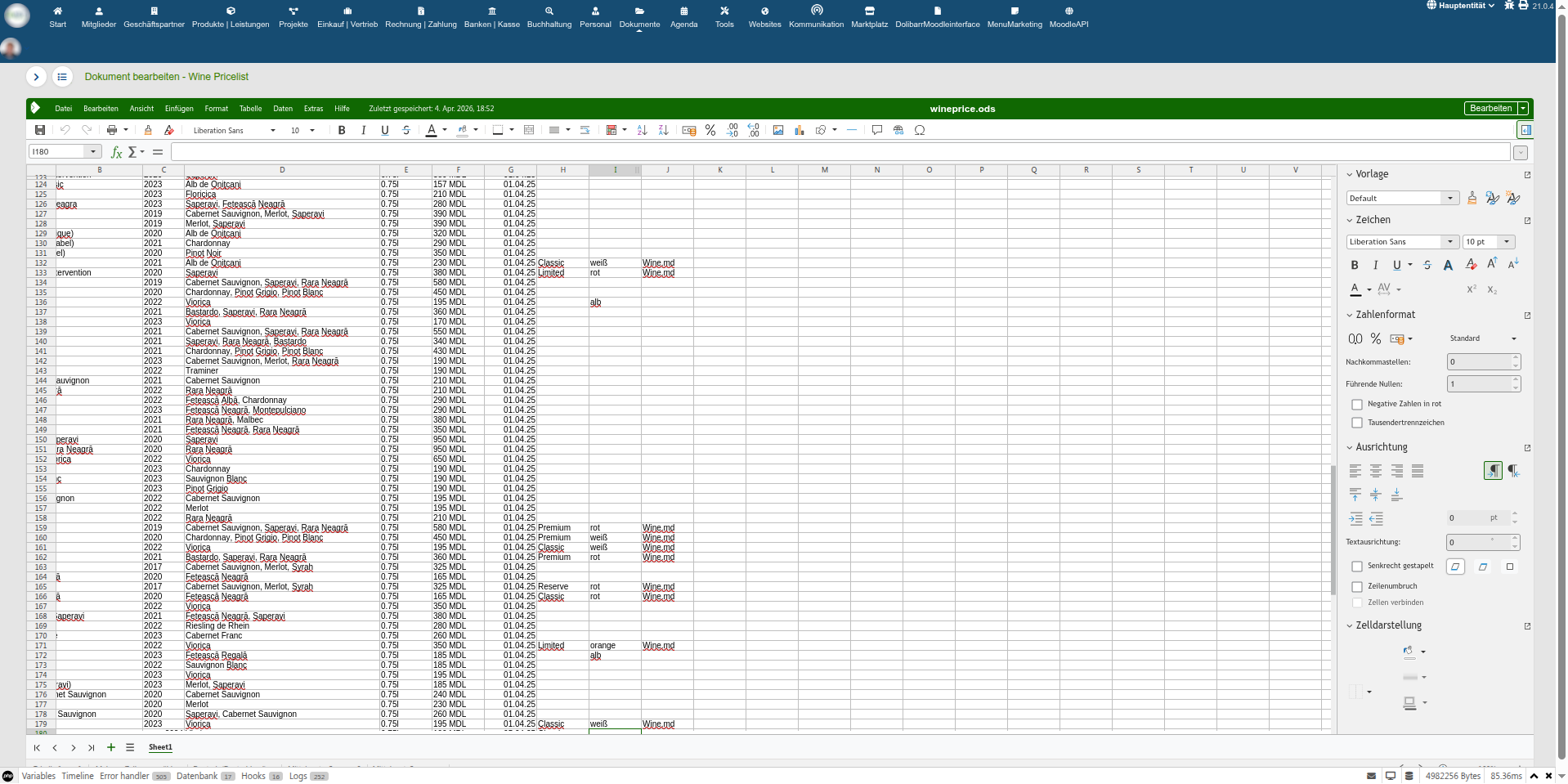Viewport: 1568px width, 784px height.
Task: Center text horizontally in sidebar Ausrichtung
Action: pyautogui.click(x=1376, y=471)
